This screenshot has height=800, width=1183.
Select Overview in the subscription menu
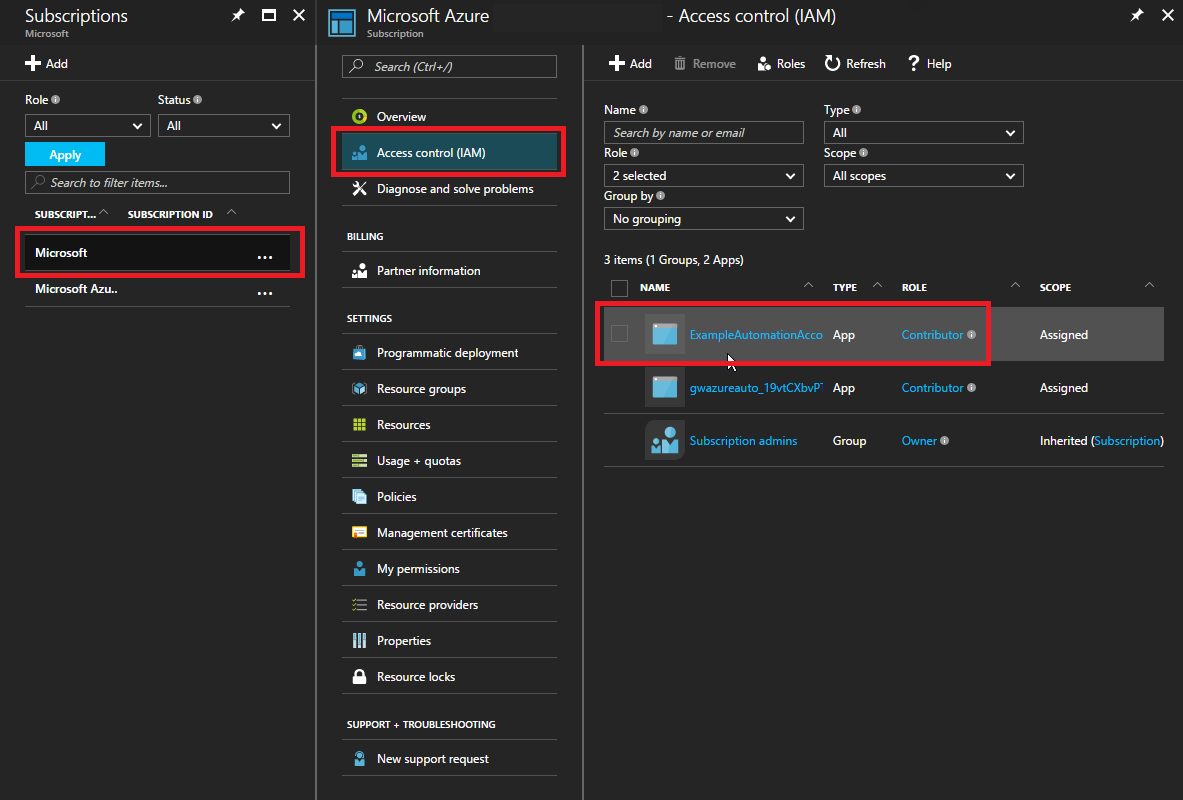(x=401, y=117)
